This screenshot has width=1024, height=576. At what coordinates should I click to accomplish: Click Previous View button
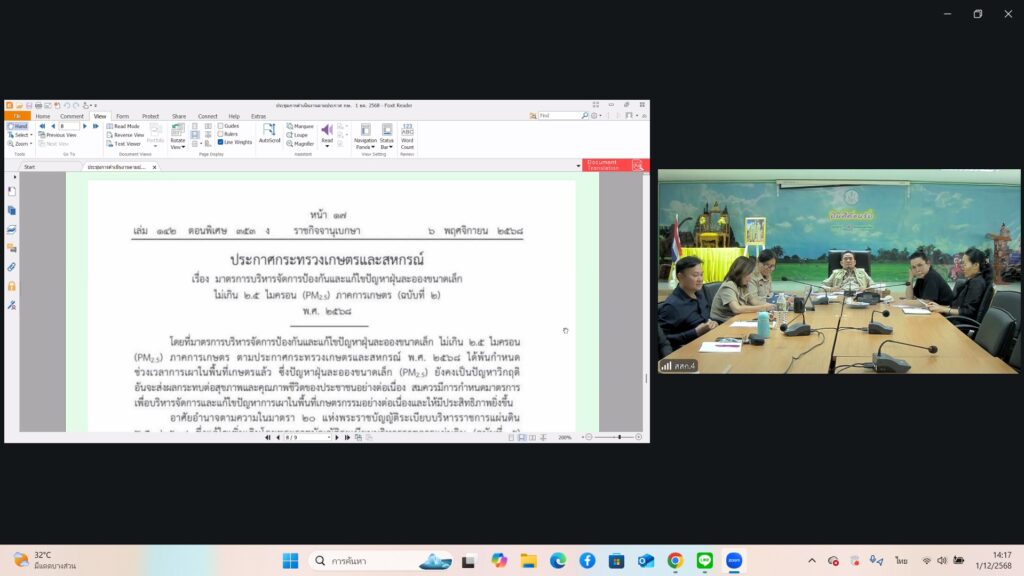pyautogui.click(x=59, y=135)
